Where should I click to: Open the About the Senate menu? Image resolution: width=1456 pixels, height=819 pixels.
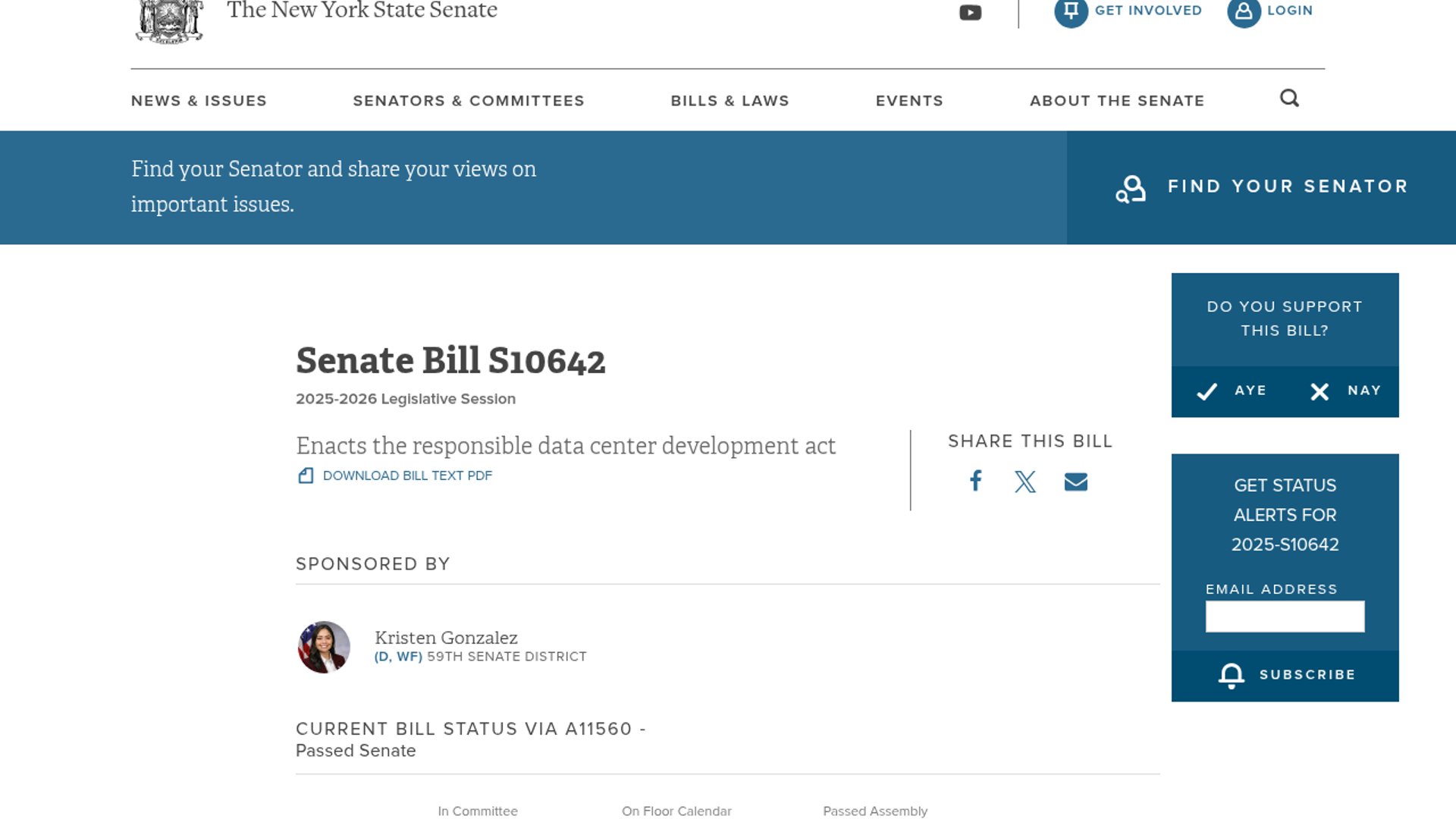point(1117,101)
